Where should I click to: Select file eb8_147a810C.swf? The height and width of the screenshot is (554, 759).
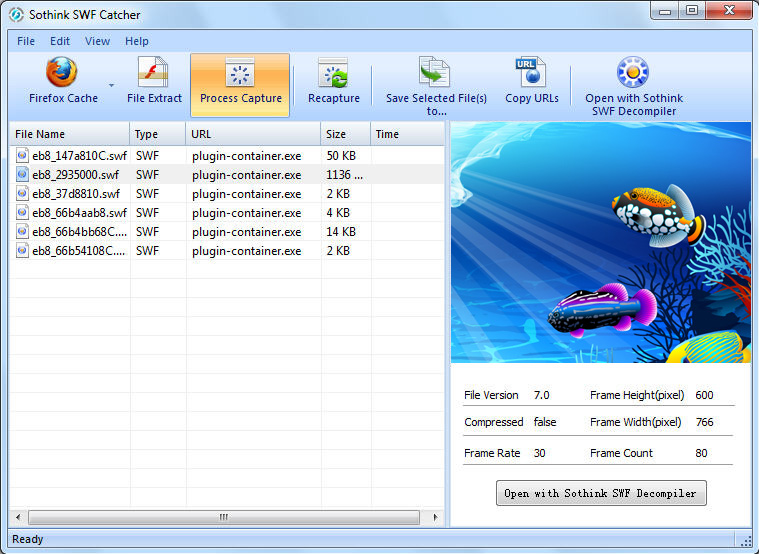(x=227, y=155)
